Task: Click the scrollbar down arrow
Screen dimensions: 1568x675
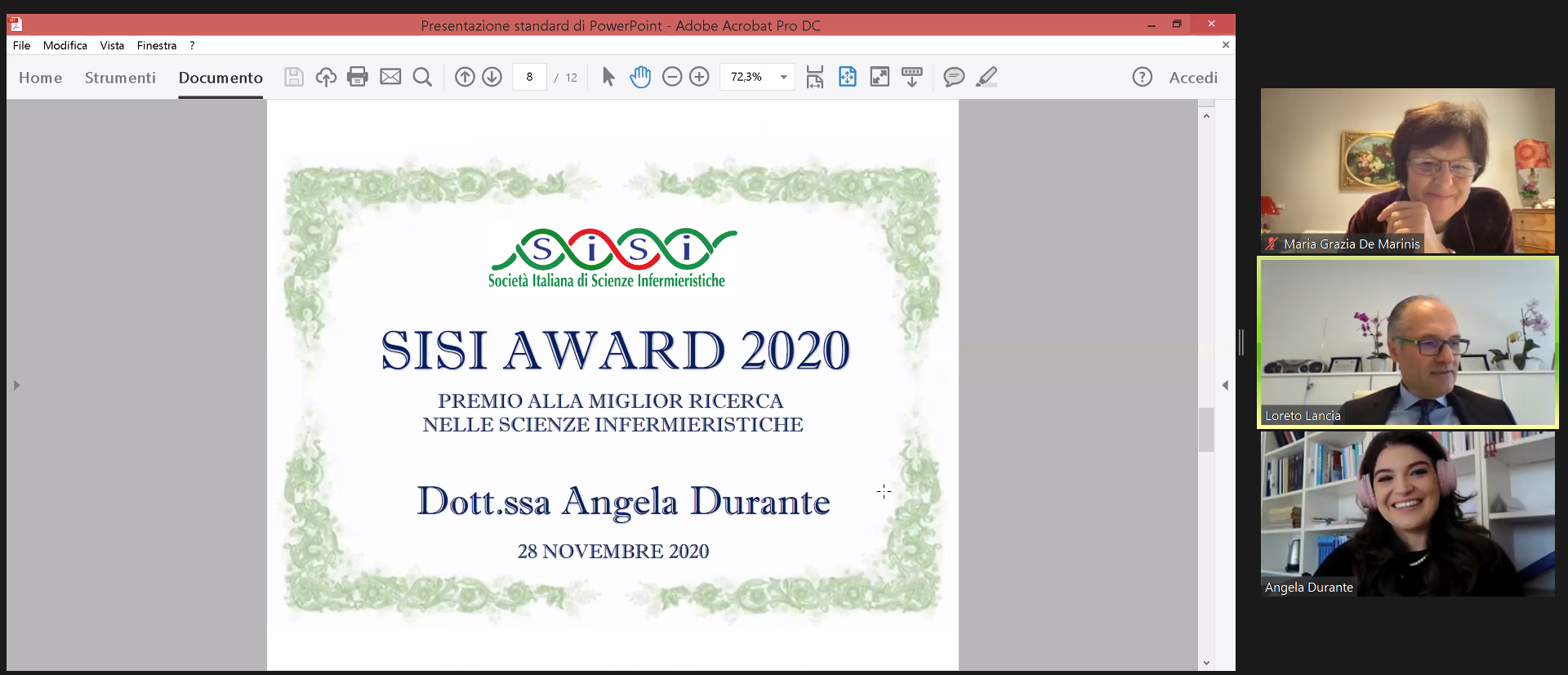Action: tap(1206, 663)
